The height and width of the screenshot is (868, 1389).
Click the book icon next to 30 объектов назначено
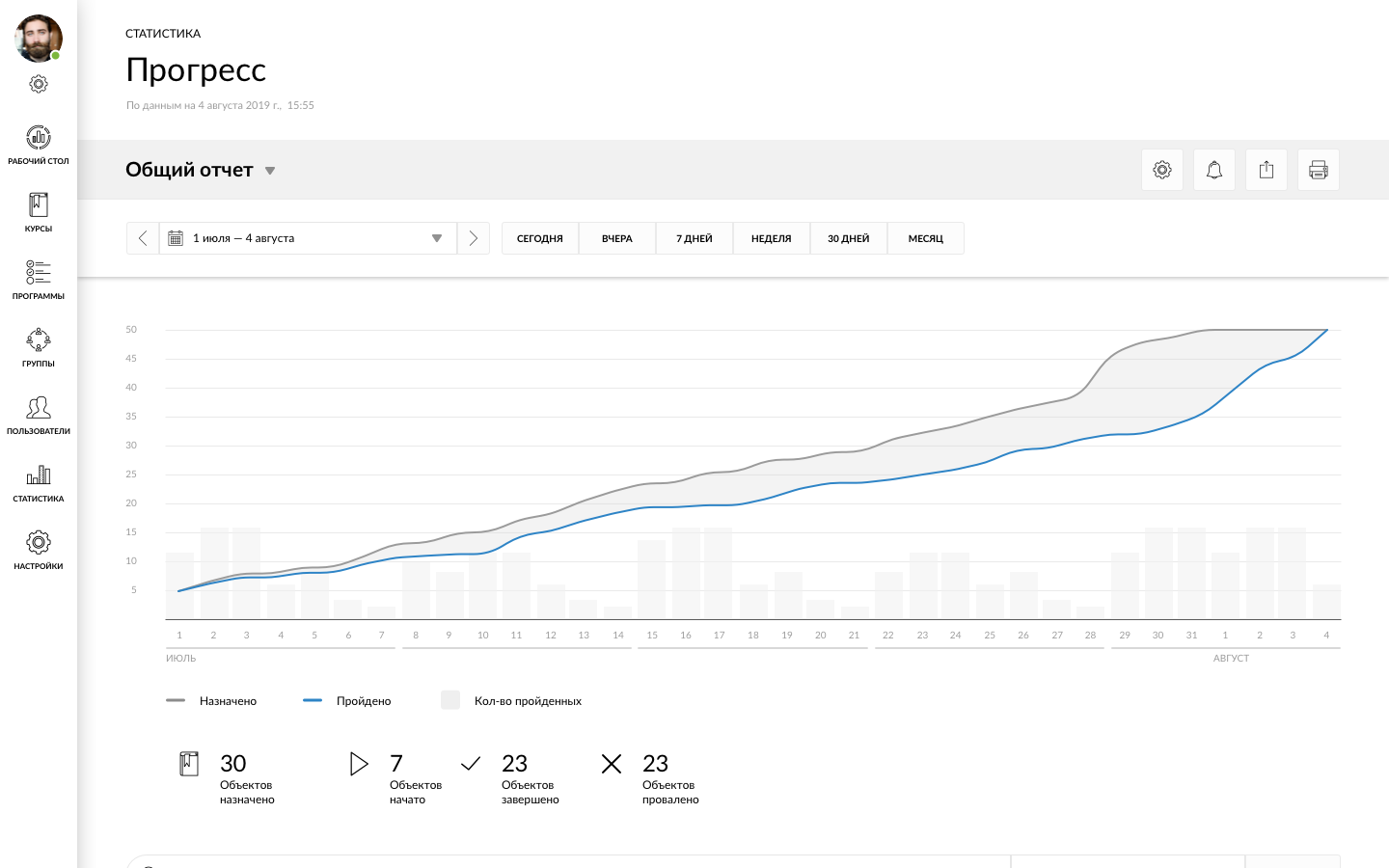[189, 764]
